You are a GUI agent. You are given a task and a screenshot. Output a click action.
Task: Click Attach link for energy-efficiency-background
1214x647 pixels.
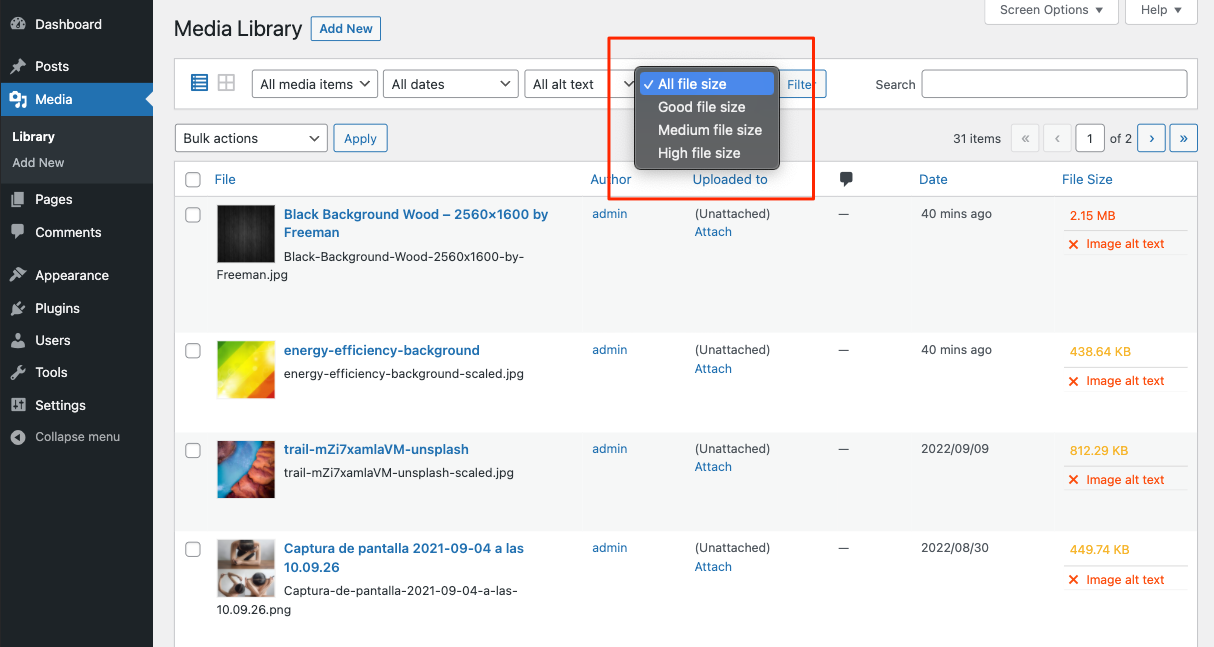(713, 368)
